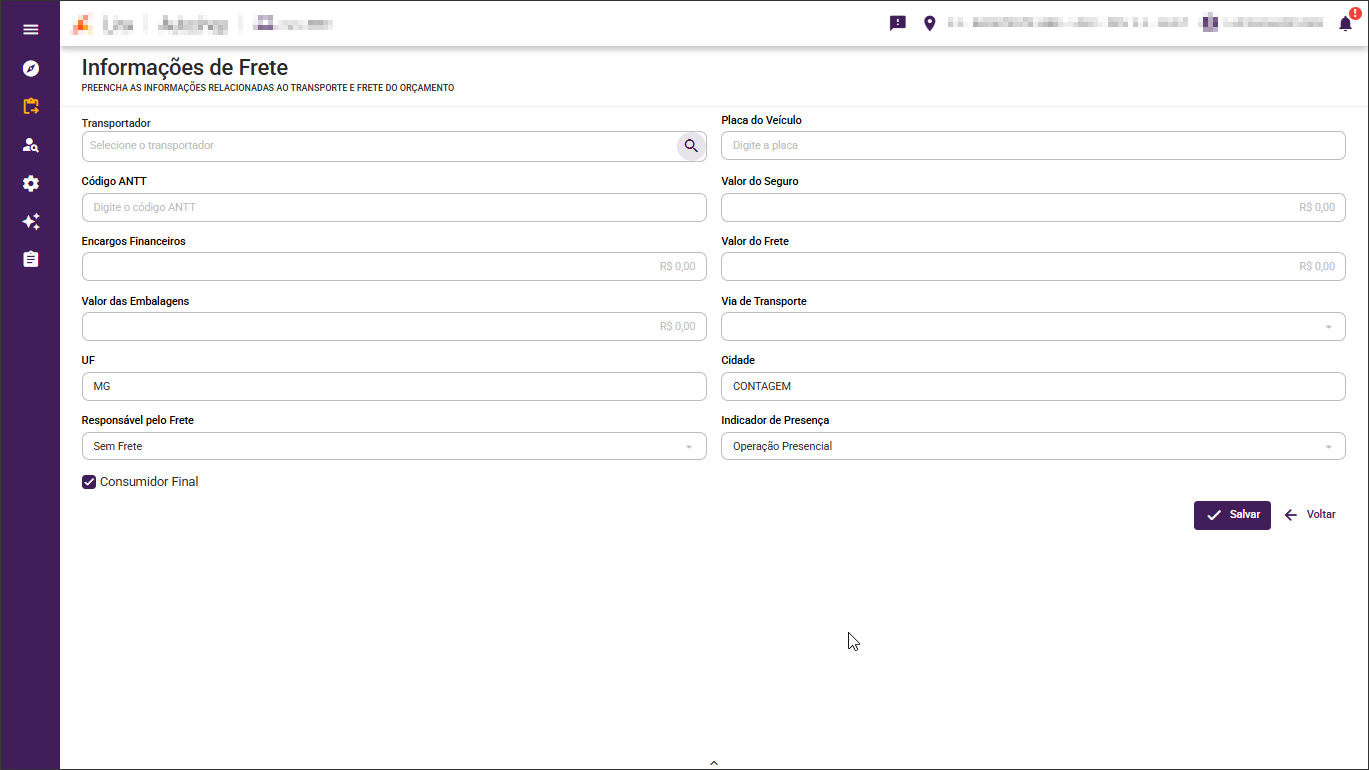Uncheck the Consumidor Final checkbox
Image resolution: width=1369 pixels, height=770 pixels.
[89, 482]
